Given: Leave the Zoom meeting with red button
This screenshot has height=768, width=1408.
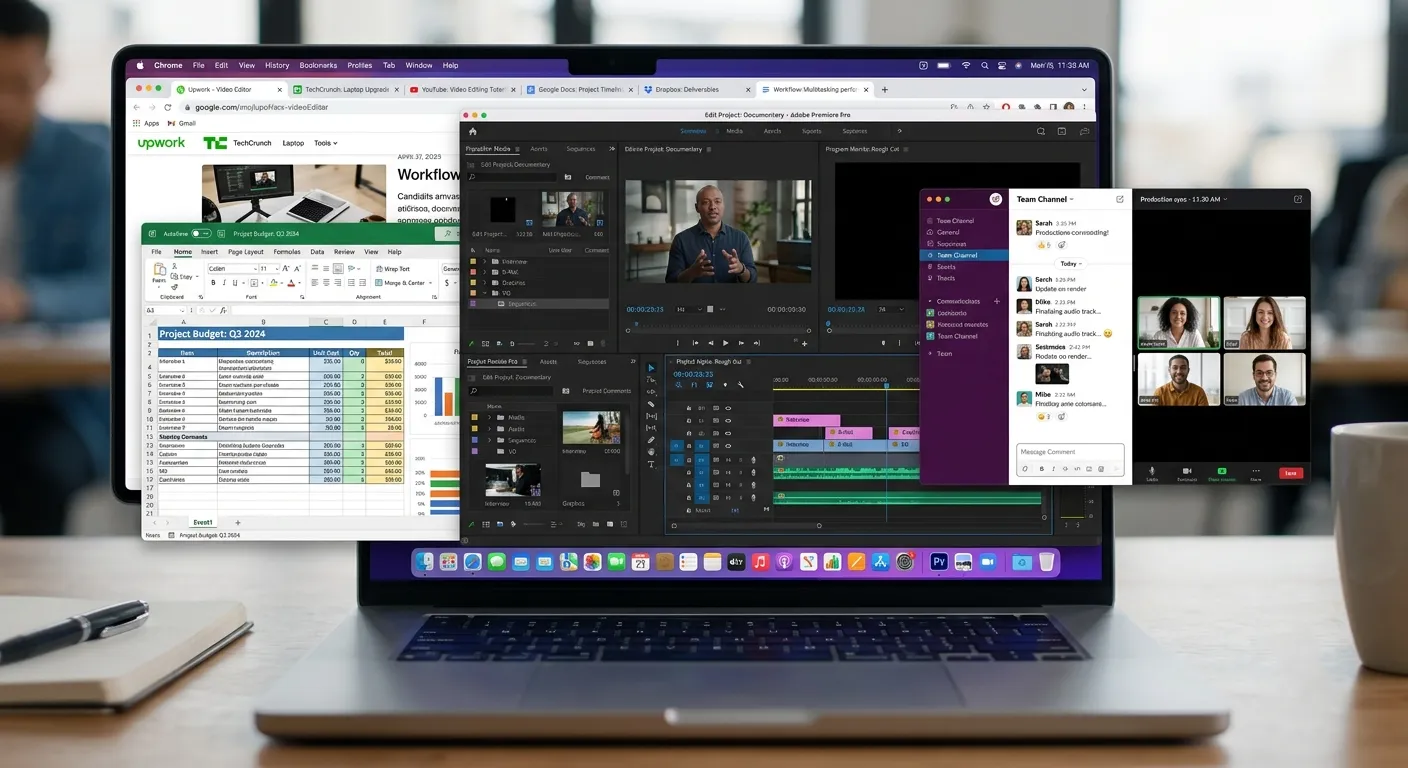Looking at the screenshot, I should 1291,473.
